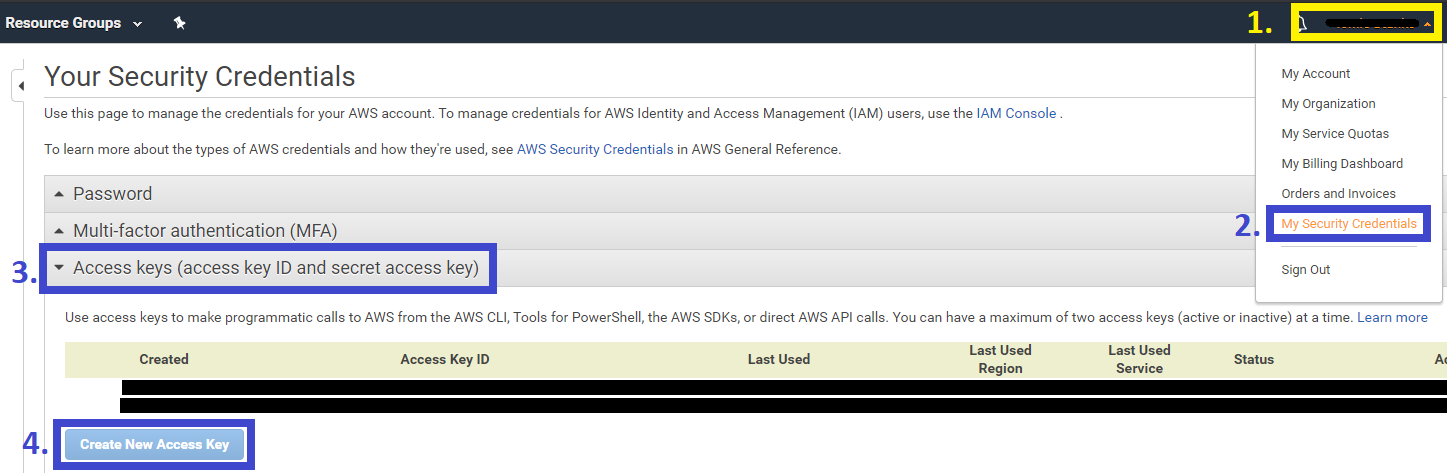Open the account name dropdown menu
The height and width of the screenshot is (473, 1447).
tap(1365, 23)
